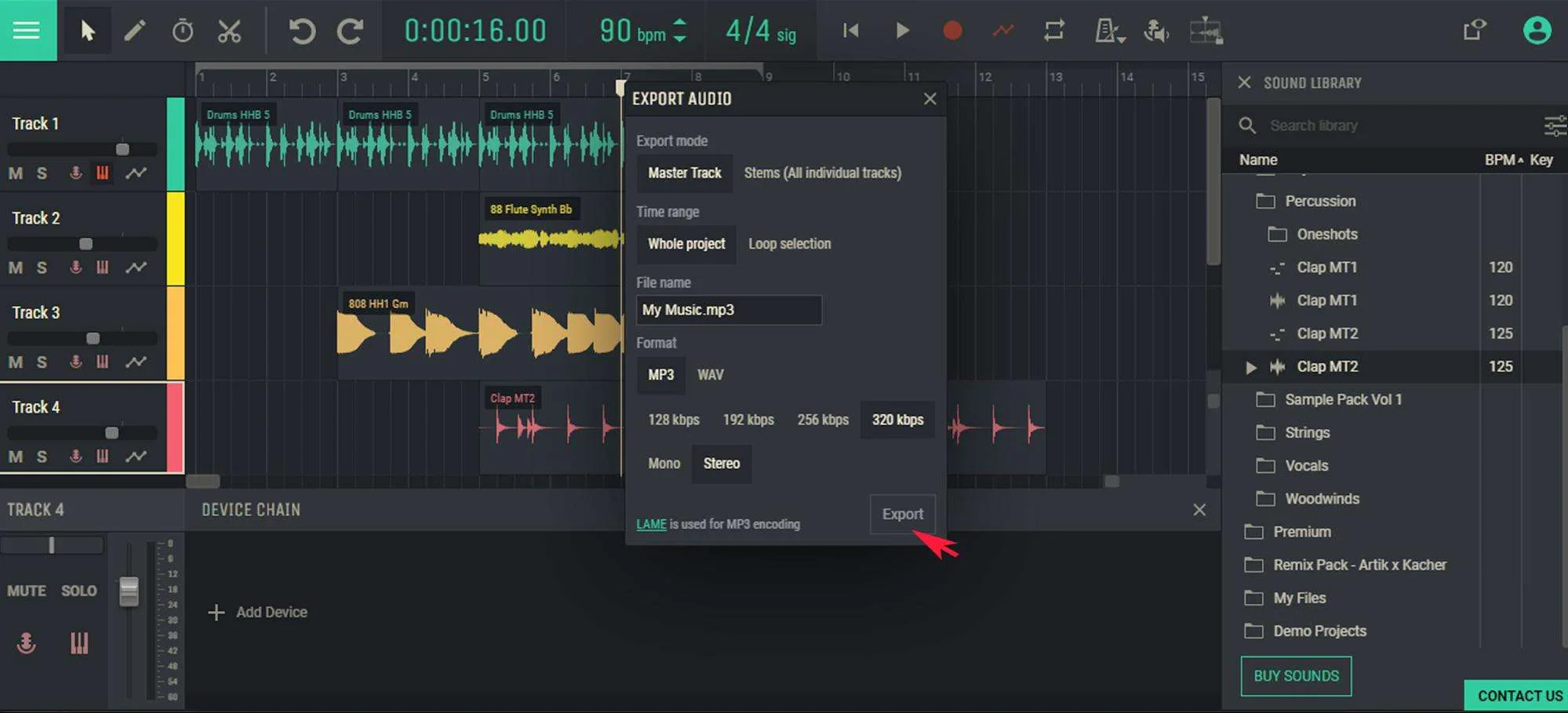
Task: Open sound library filter settings icon
Action: click(1555, 126)
